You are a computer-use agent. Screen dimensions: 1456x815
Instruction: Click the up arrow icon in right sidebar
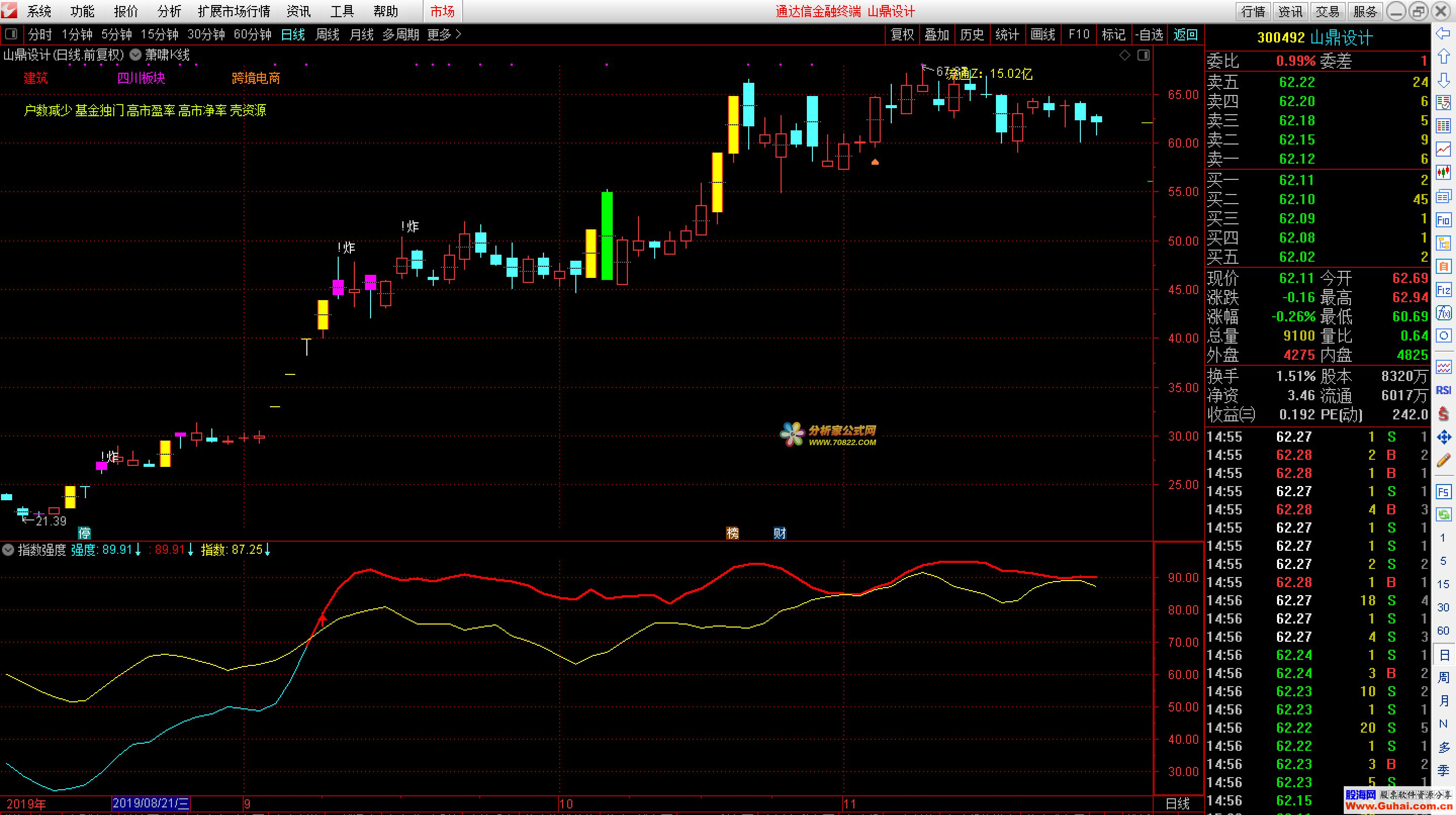[x=1443, y=57]
